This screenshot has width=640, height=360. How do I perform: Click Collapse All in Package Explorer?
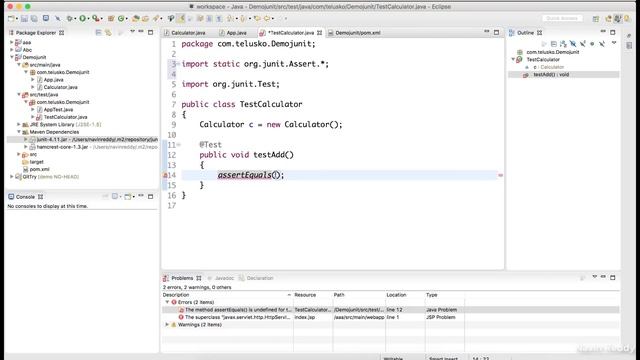click(x=98, y=32)
